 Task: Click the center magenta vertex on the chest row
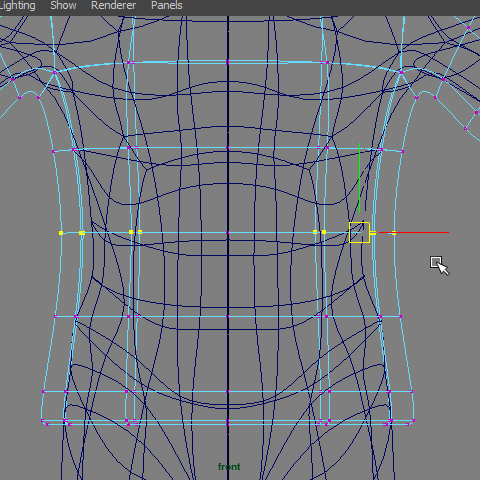pos(228,148)
